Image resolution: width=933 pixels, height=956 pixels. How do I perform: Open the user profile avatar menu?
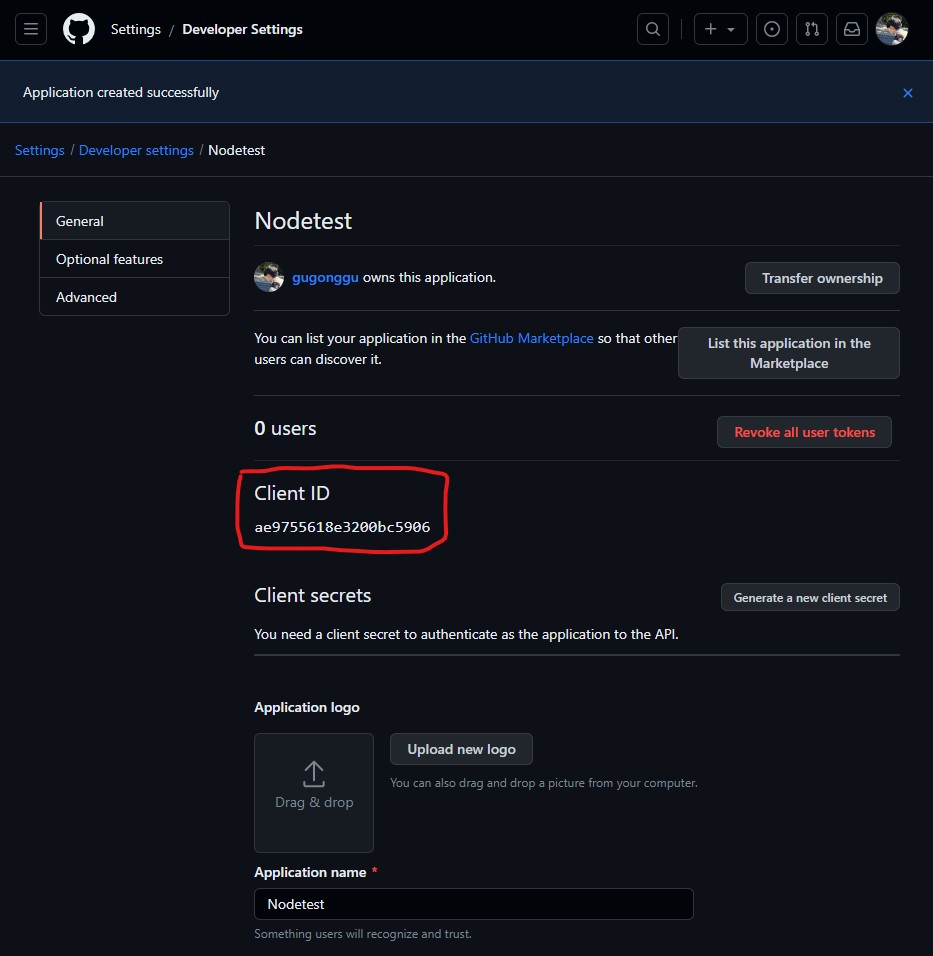(x=892, y=29)
